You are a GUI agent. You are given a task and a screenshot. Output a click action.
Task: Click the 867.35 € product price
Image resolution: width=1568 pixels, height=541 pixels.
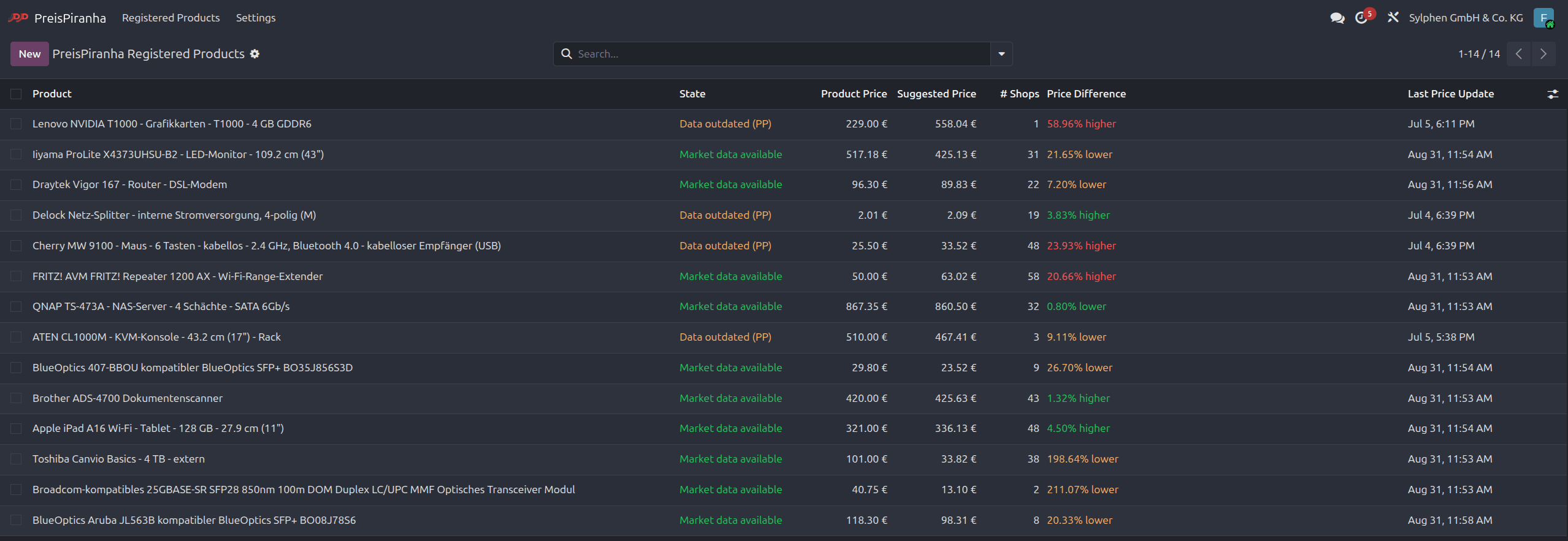(866, 306)
